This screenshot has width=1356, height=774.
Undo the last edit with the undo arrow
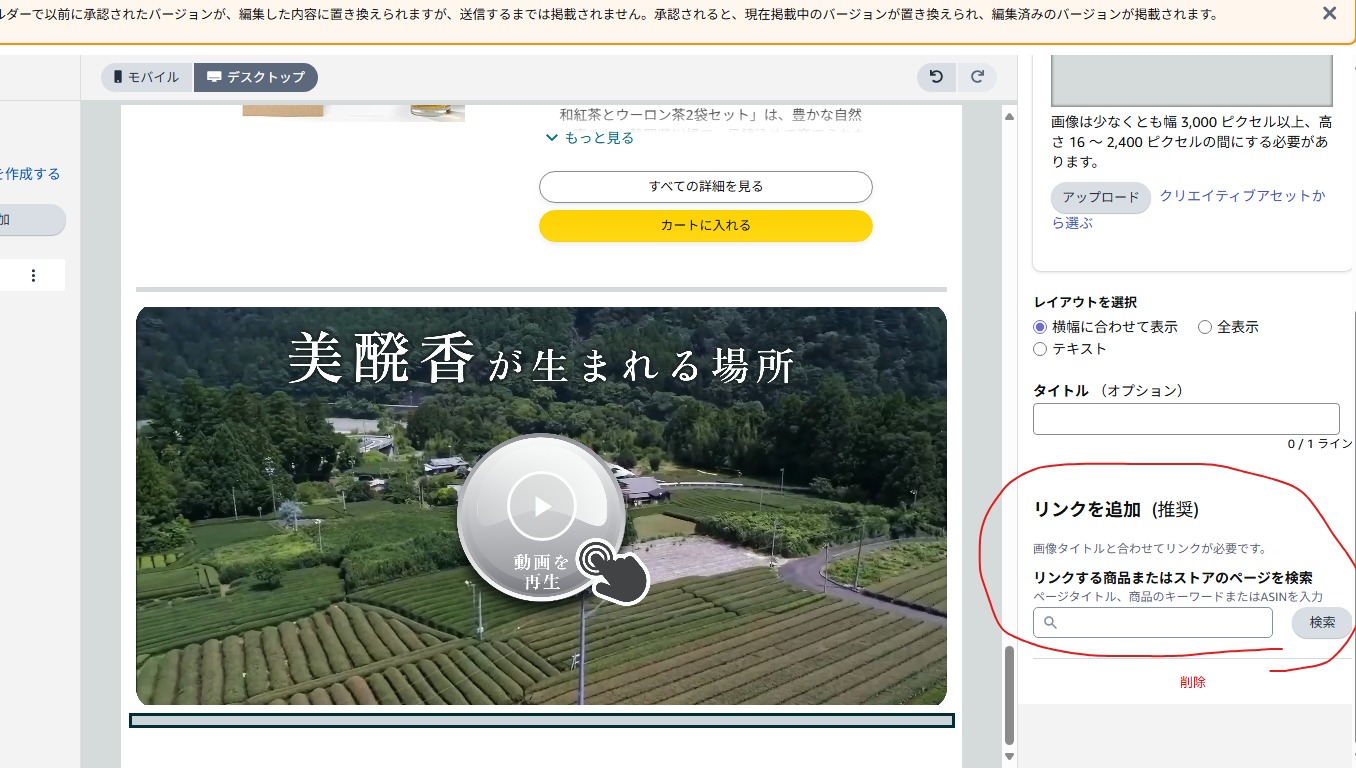point(936,77)
